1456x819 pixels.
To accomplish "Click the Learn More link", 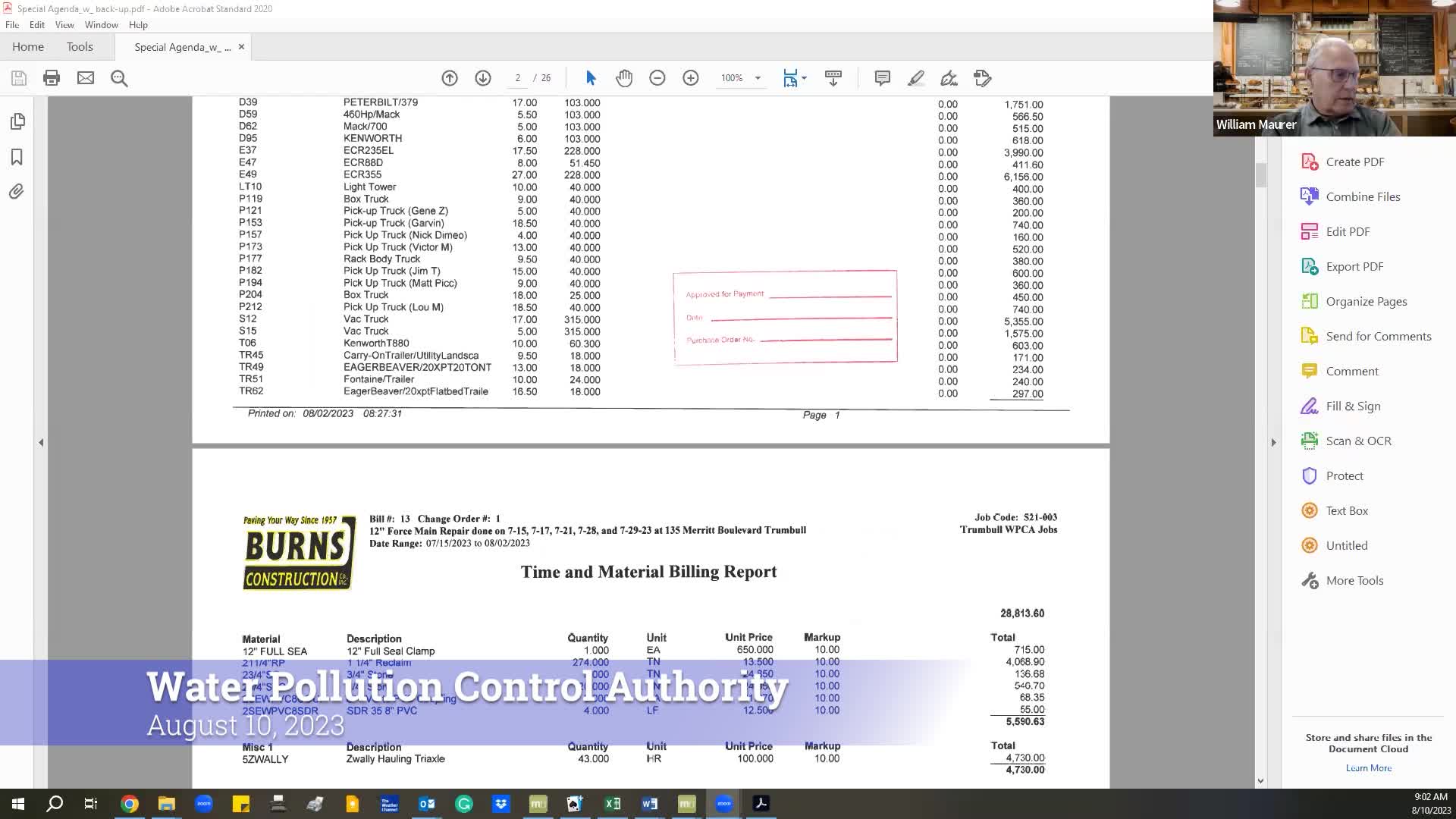I will tap(1368, 767).
